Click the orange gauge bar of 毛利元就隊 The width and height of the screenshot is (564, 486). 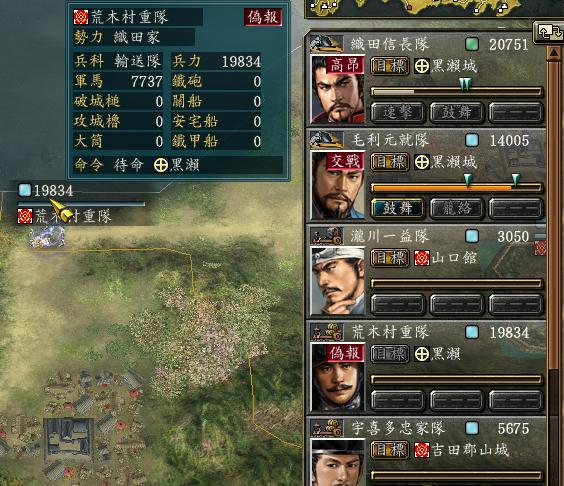click(456, 187)
